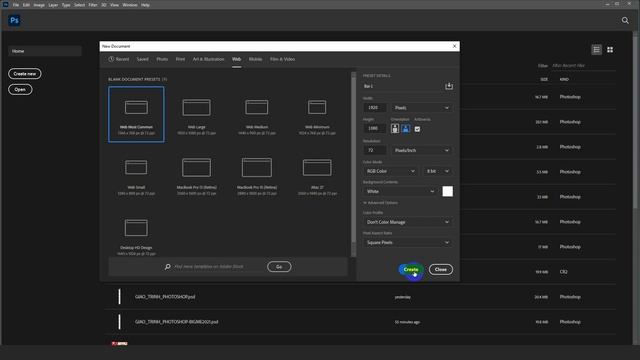Select the Web Most Common preset

coord(136,114)
